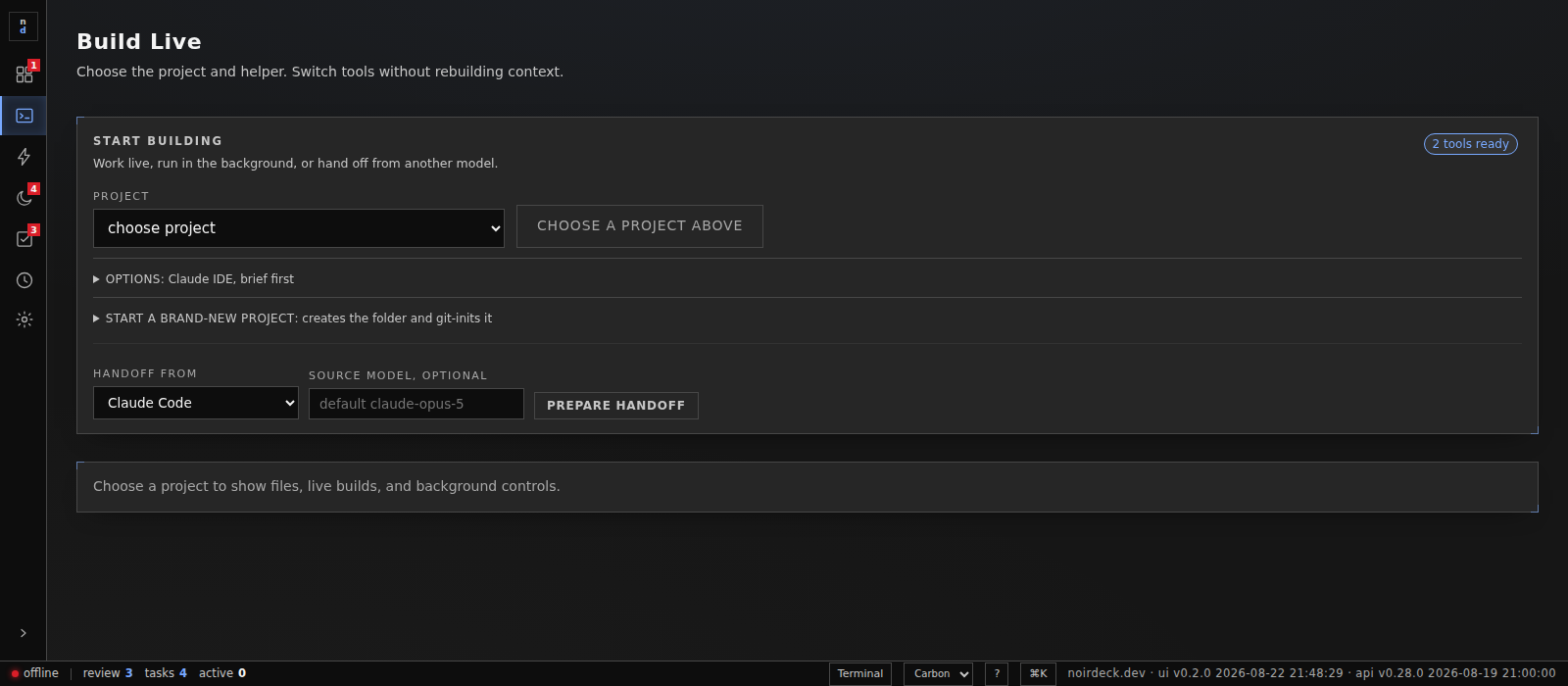This screenshot has width=1568, height=686.
Task: Click the Build Live heading
Action: [x=139, y=41]
